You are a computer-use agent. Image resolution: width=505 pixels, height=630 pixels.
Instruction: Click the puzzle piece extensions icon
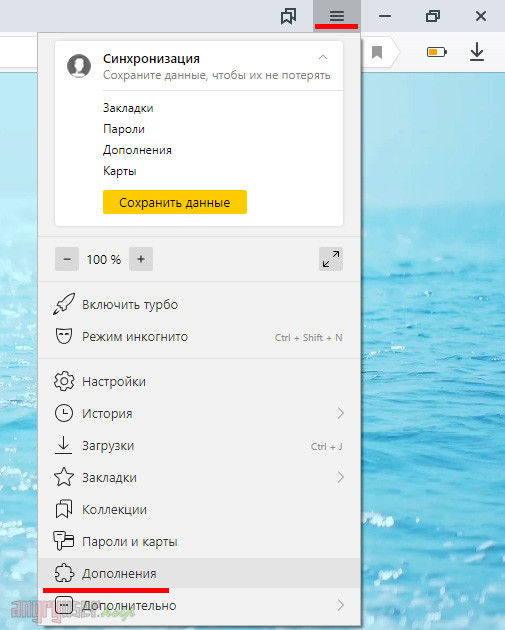[64, 573]
